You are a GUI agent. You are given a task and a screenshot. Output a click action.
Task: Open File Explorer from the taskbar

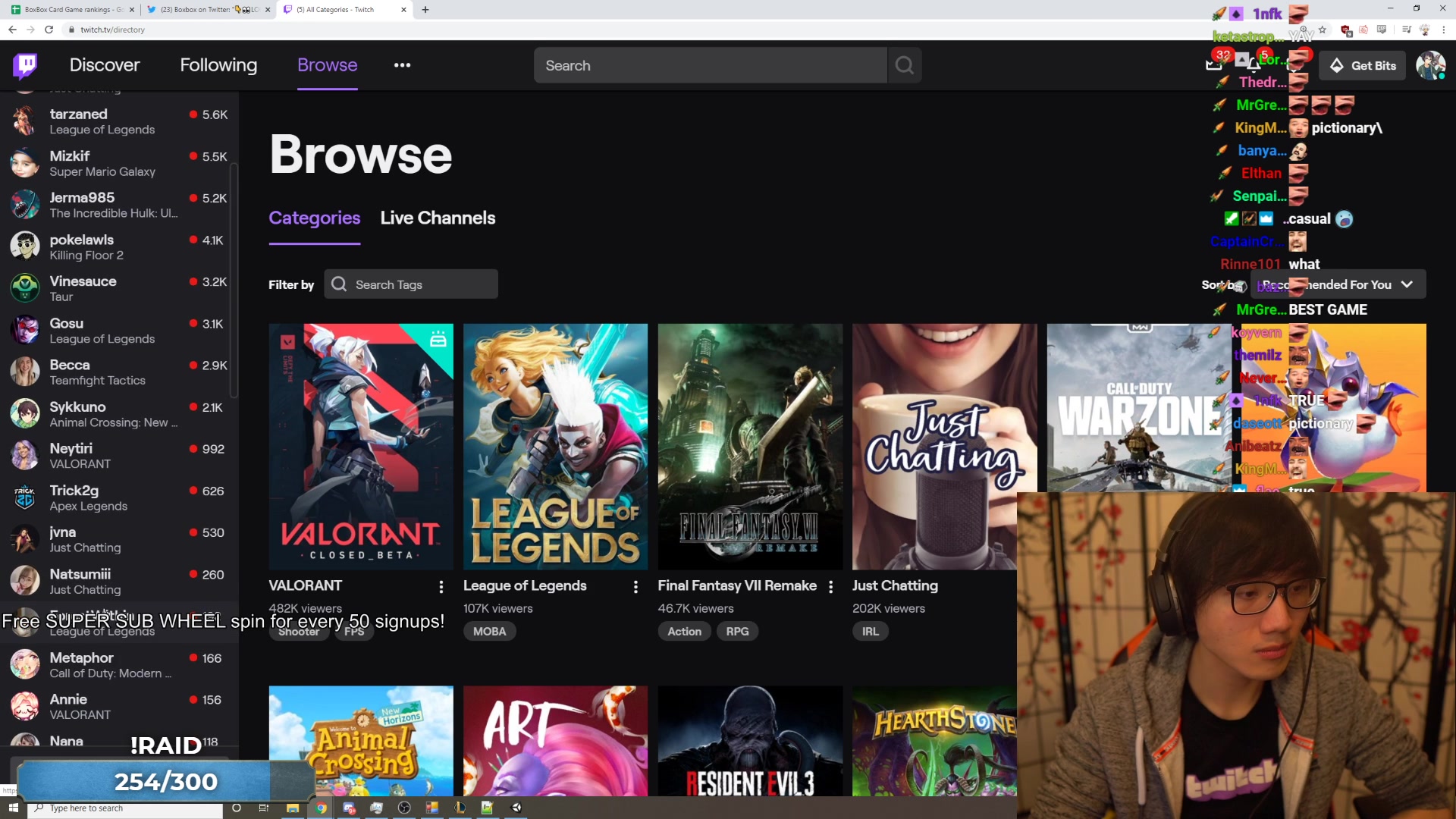click(x=293, y=808)
